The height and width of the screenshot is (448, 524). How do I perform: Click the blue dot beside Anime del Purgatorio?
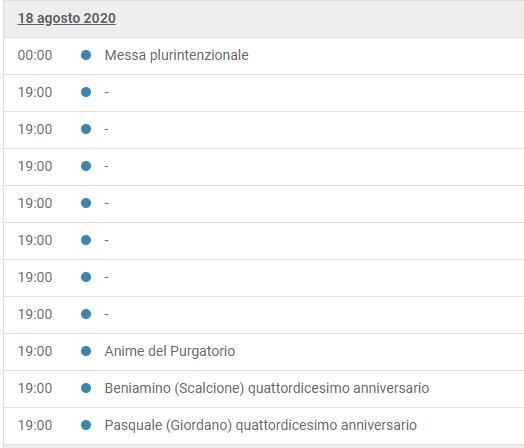(x=86, y=351)
